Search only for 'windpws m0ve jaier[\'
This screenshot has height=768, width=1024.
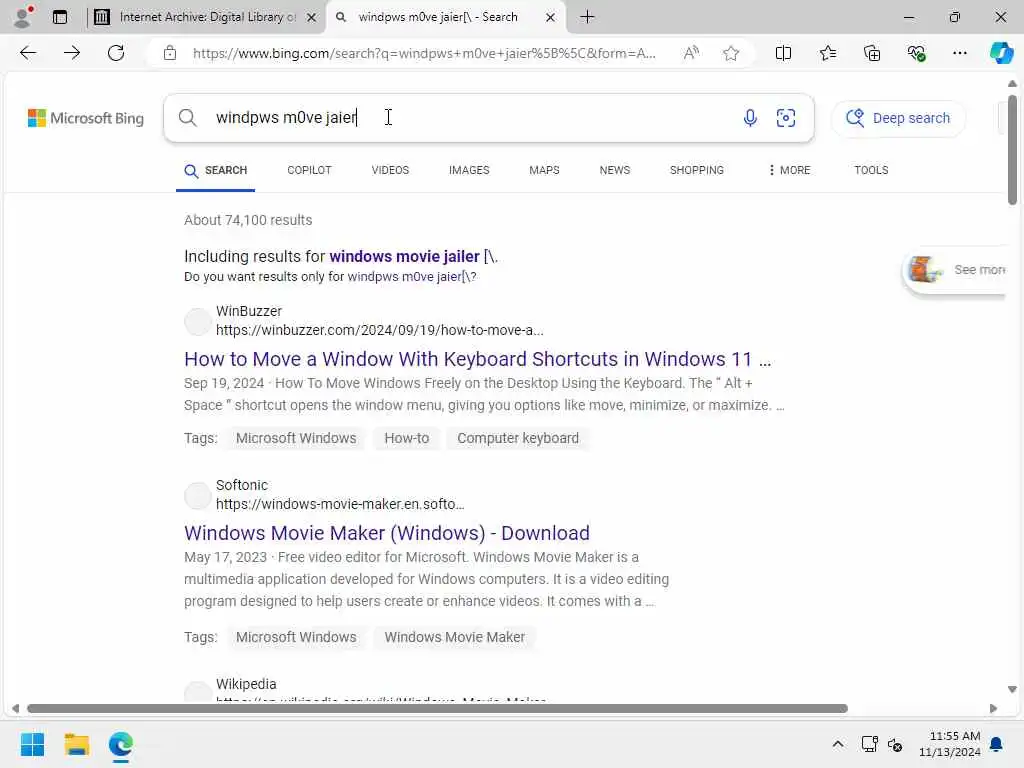click(x=411, y=277)
